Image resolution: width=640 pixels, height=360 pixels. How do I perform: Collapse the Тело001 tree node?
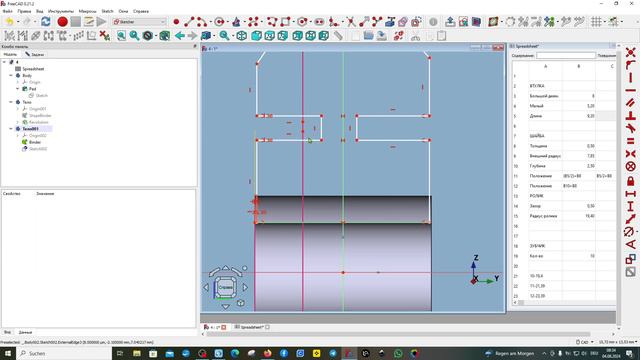pyautogui.click(x=11, y=129)
